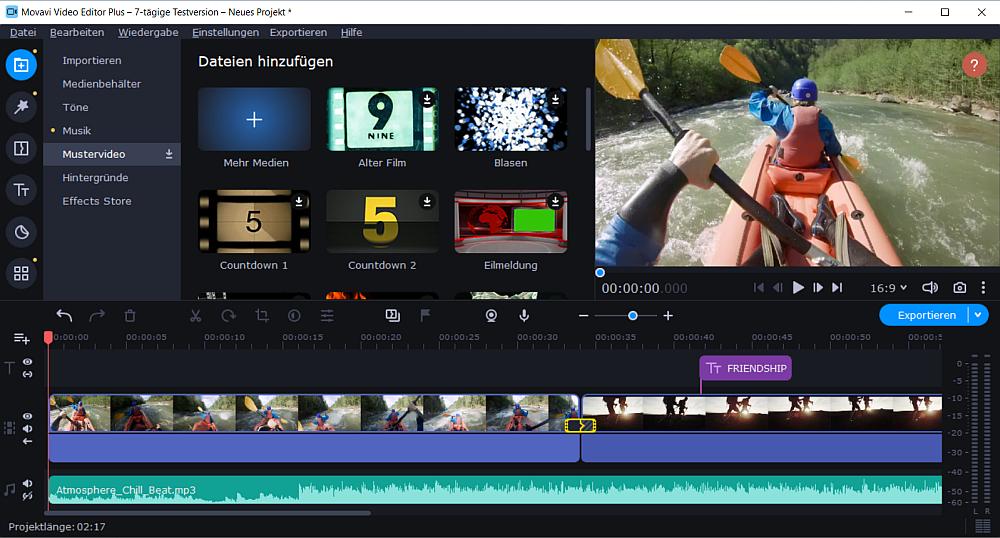Take a snapshot with camera icon
The height and width of the screenshot is (538, 1000).
pos(959,287)
